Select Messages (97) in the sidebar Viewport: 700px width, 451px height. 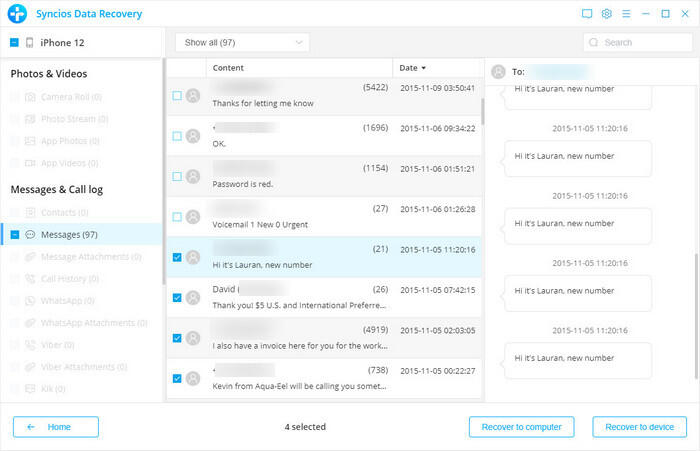point(68,234)
